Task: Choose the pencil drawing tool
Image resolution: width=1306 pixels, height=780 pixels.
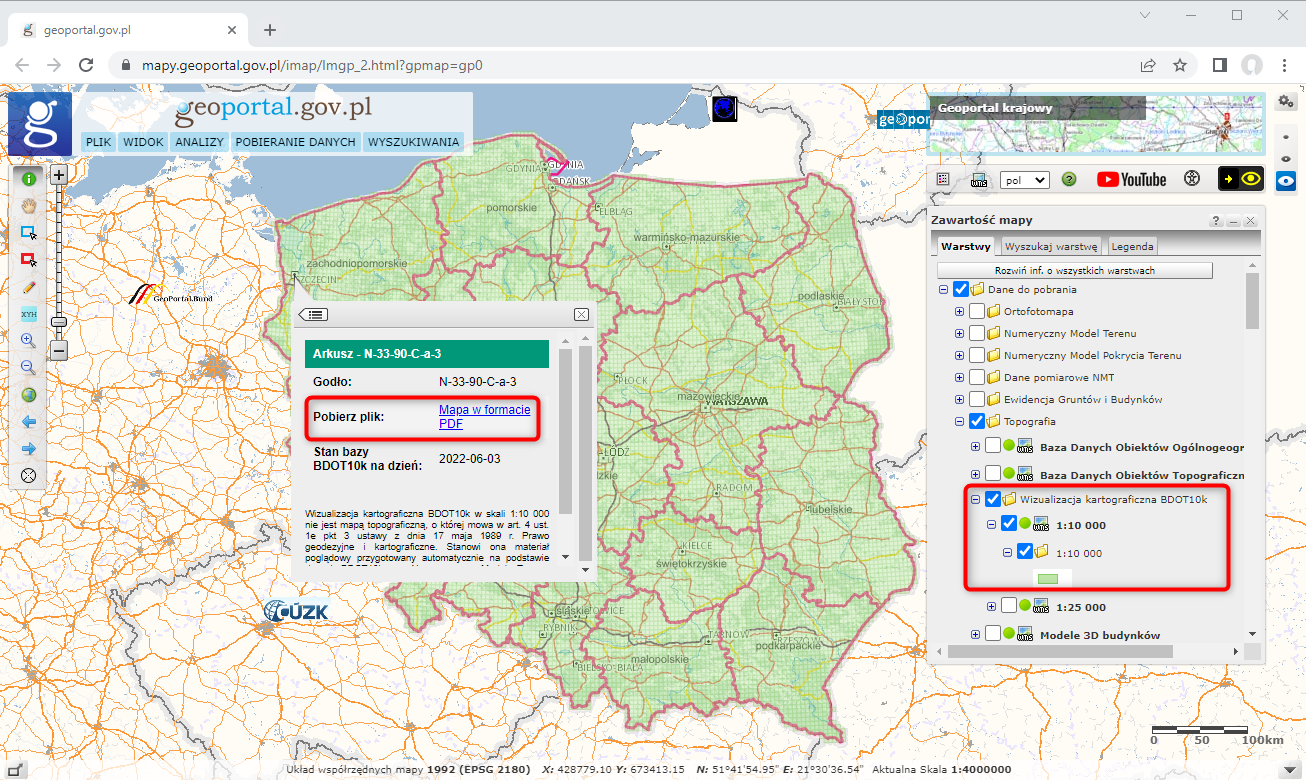Action: click(x=29, y=287)
